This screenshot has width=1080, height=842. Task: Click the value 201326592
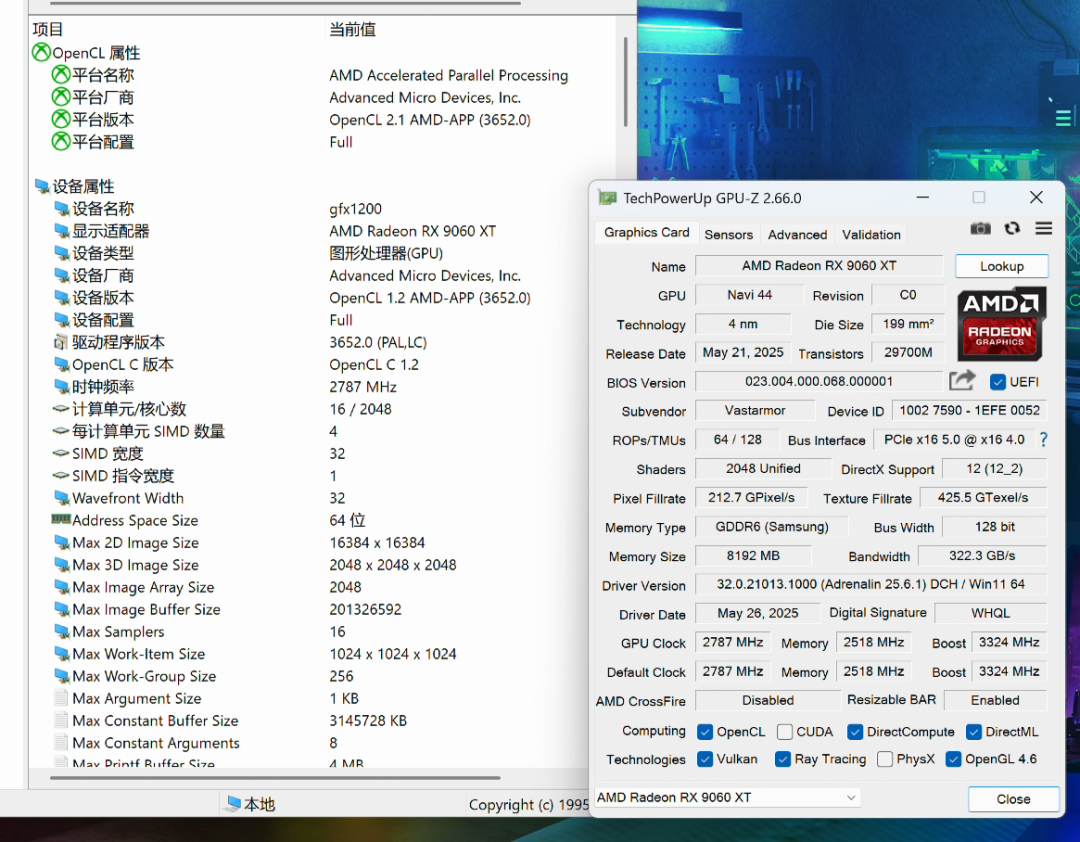(365, 609)
